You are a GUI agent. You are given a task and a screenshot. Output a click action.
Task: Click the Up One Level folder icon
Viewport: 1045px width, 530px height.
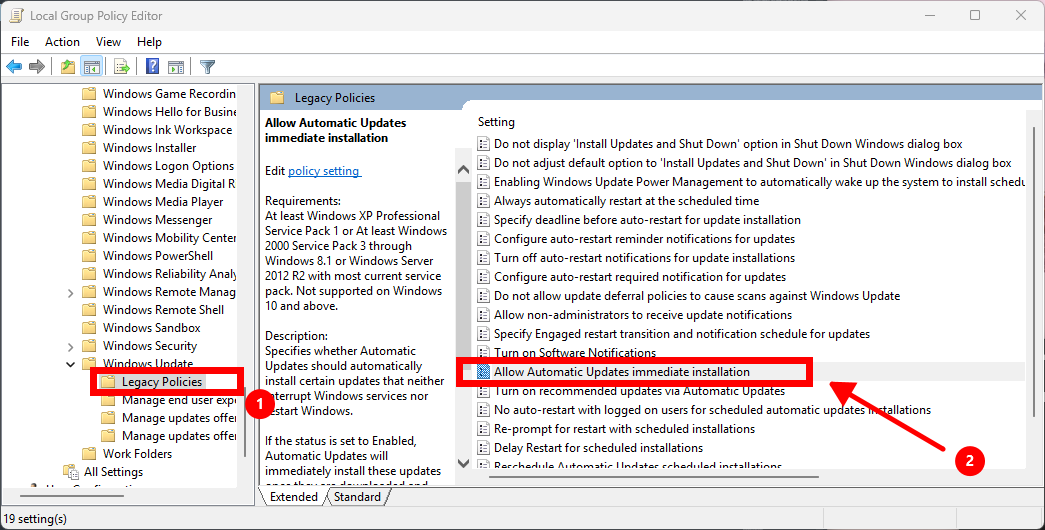coord(67,67)
